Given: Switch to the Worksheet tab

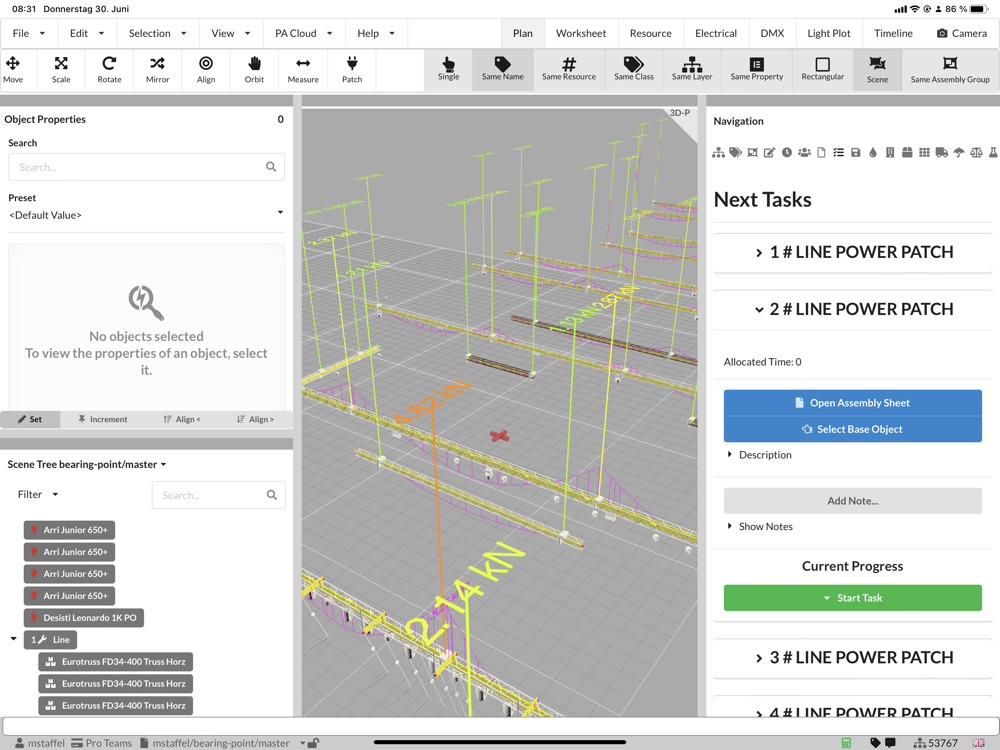Looking at the screenshot, I should (x=581, y=33).
